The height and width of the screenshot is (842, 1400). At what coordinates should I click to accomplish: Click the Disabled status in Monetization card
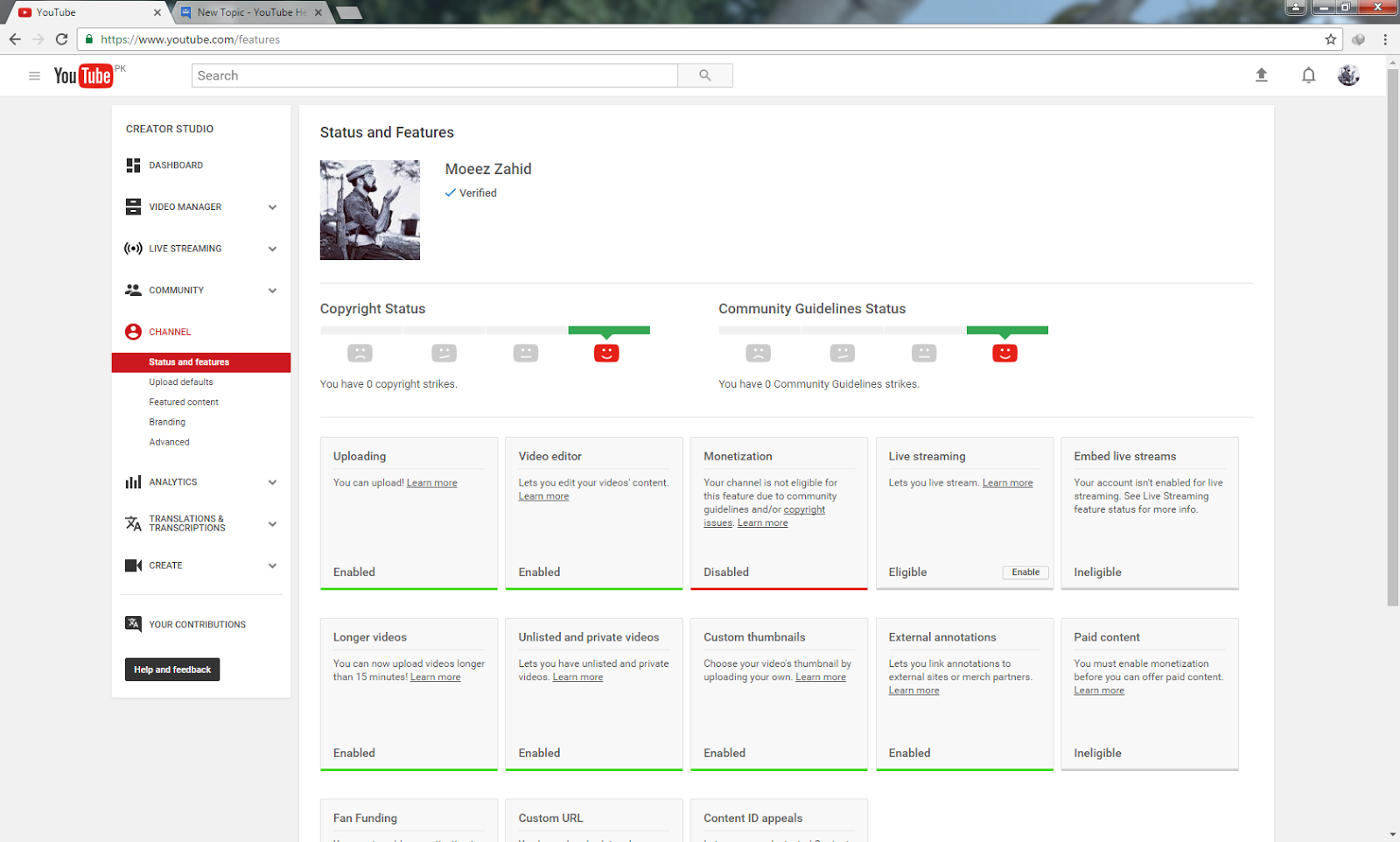pos(726,572)
